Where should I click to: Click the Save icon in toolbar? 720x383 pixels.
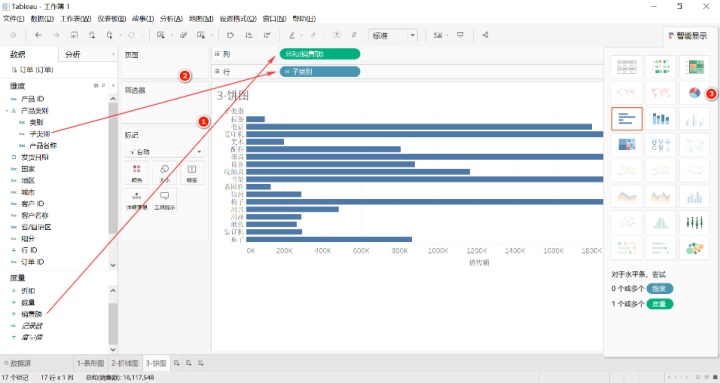(x=74, y=35)
